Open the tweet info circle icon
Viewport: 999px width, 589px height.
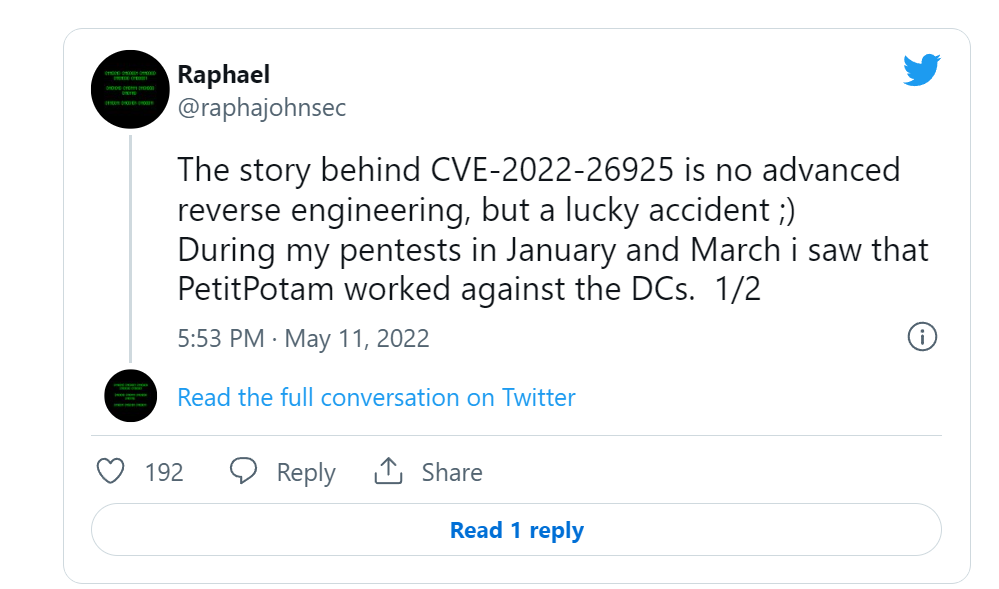pyautogui.click(x=922, y=337)
